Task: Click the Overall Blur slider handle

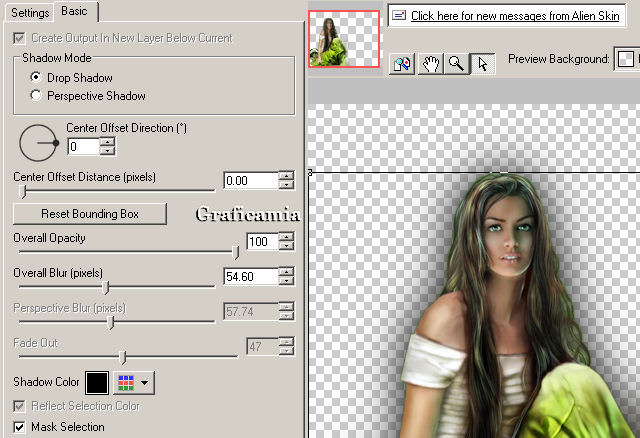Action: (106, 287)
